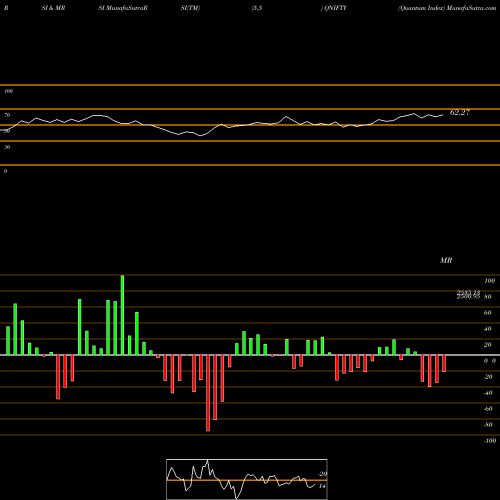The height and width of the screenshot is (500, 500).
Task: Click the MR panel label
Action: pyautogui.click(x=446, y=260)
